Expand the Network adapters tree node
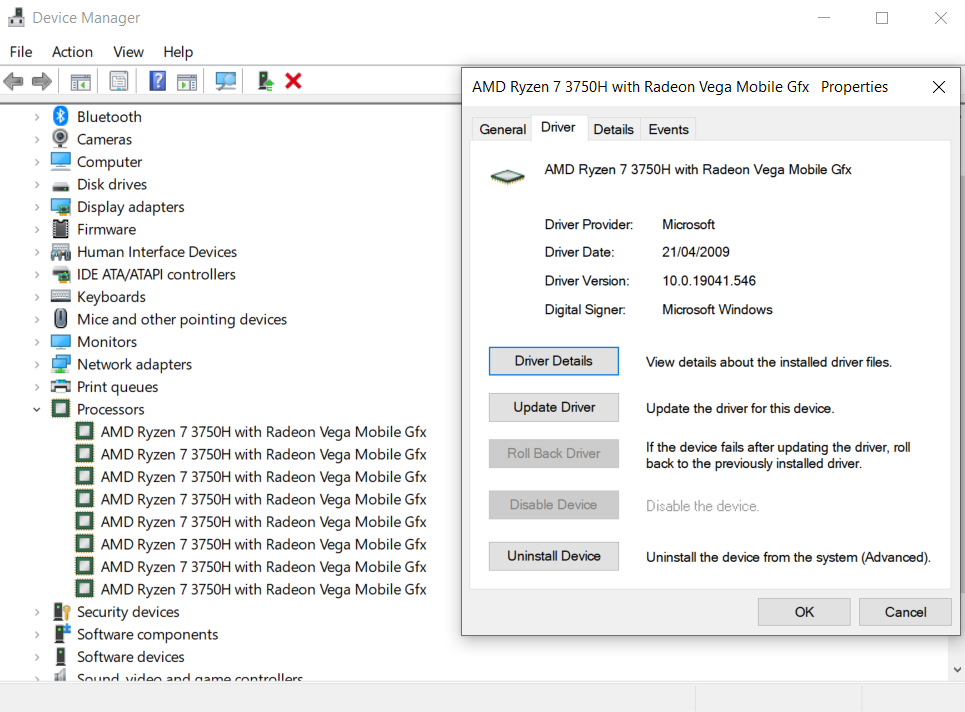965x712 pixels. [37, 364]
